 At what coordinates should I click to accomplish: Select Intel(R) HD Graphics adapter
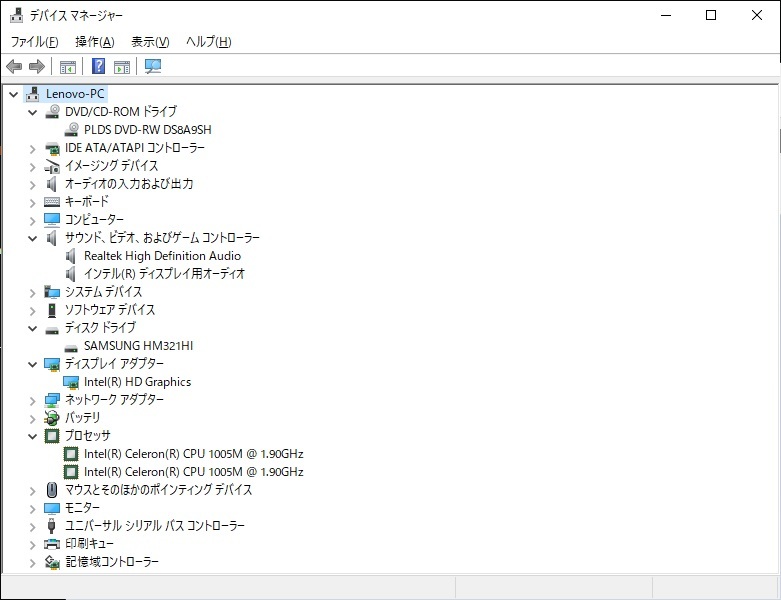pos(137,382)
